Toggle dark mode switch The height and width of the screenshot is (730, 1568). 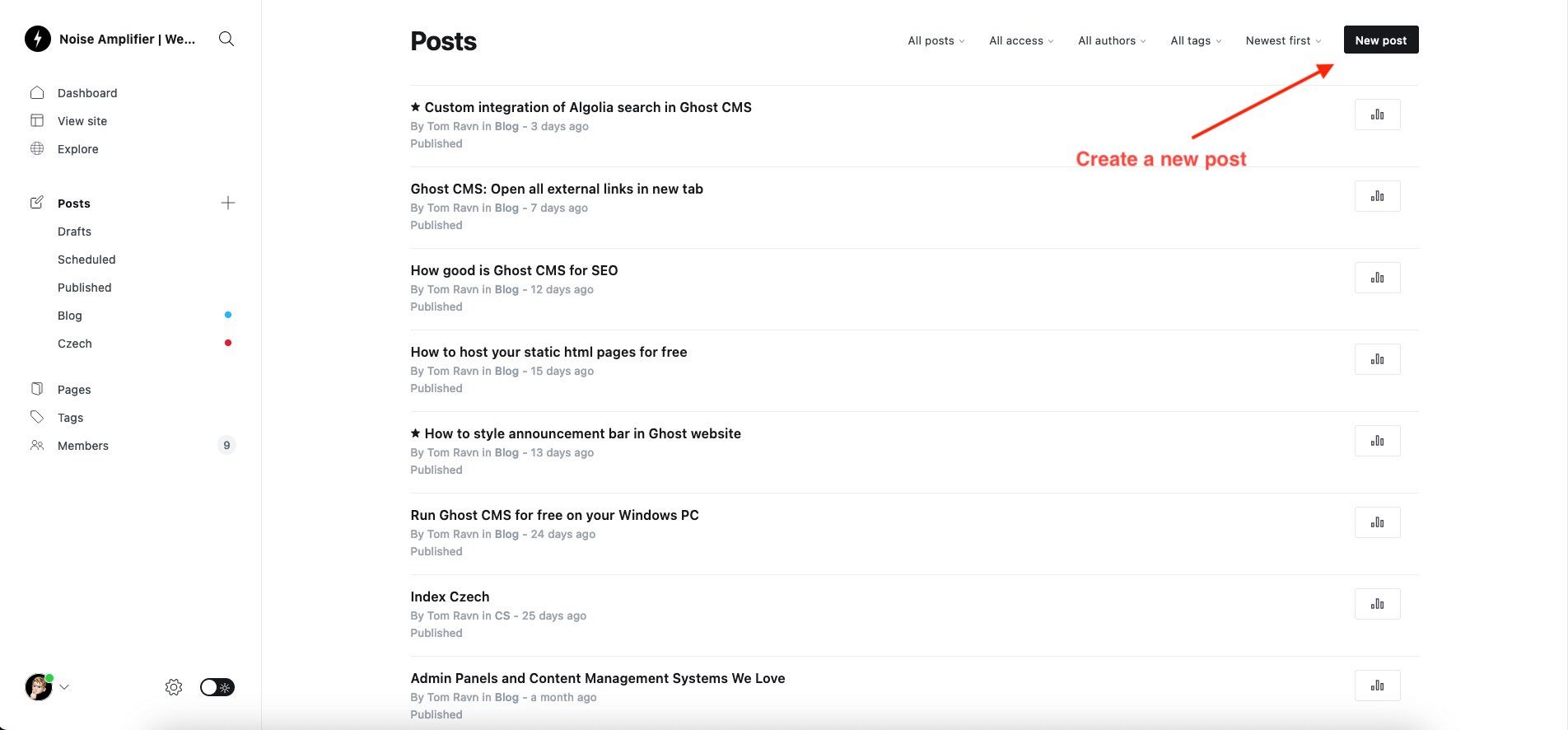click(217, 687)
